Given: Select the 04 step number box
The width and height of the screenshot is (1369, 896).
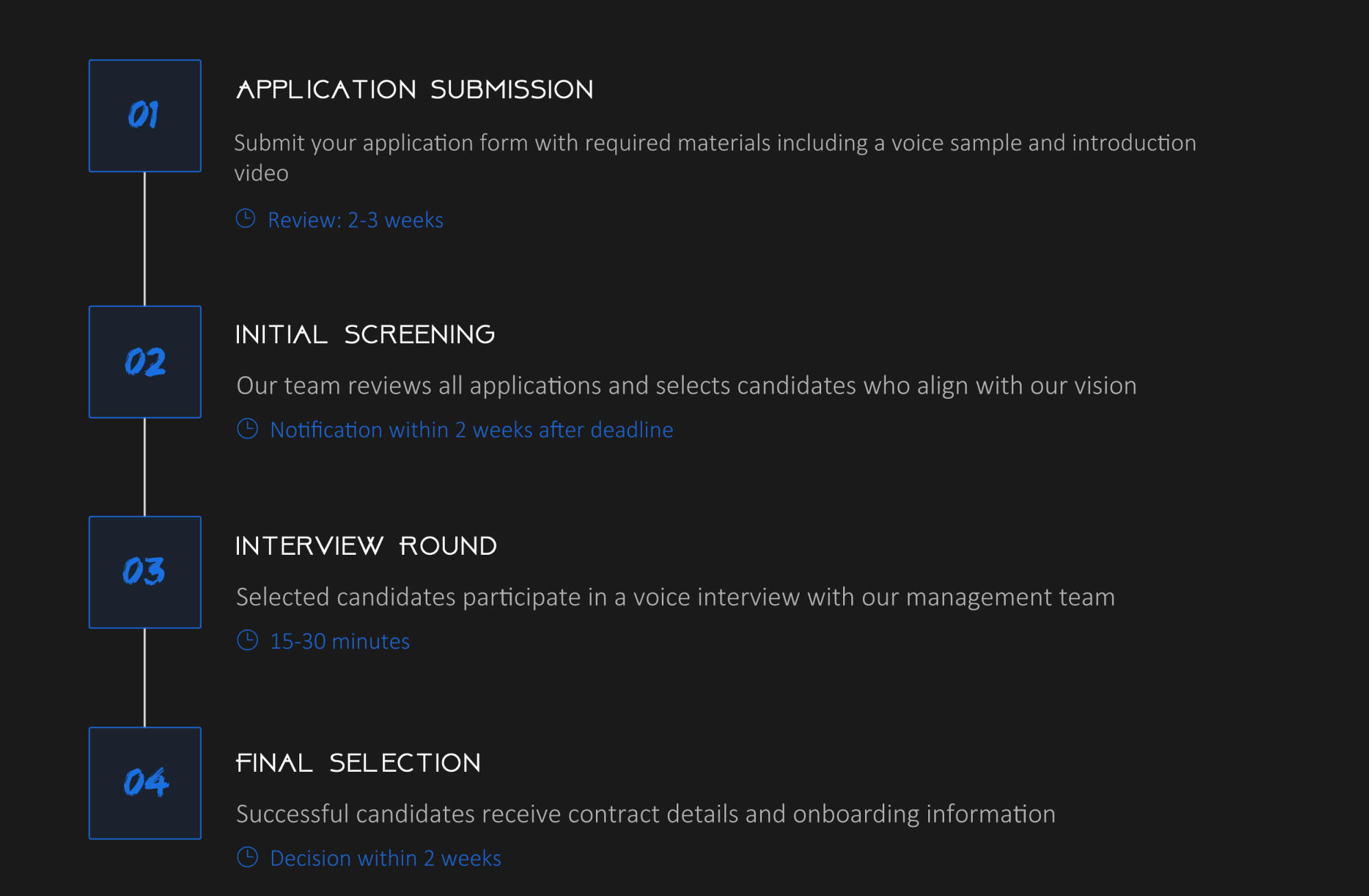Looking at the screenshot, I should pyautogui.click(x=145, y=783).
